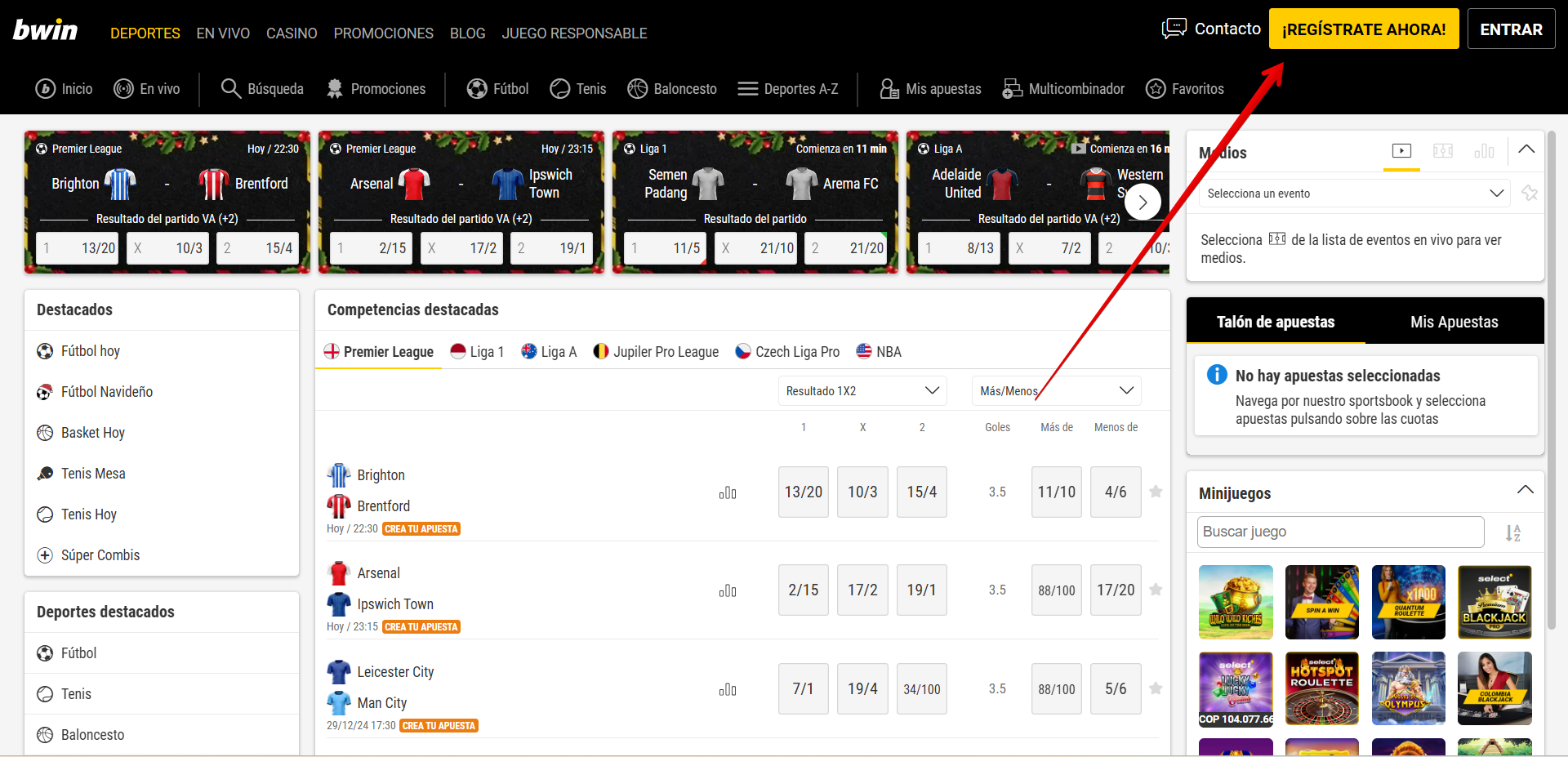
Task: Open the Hotspot Roulette minigame
Action: tap(1322, 688)
